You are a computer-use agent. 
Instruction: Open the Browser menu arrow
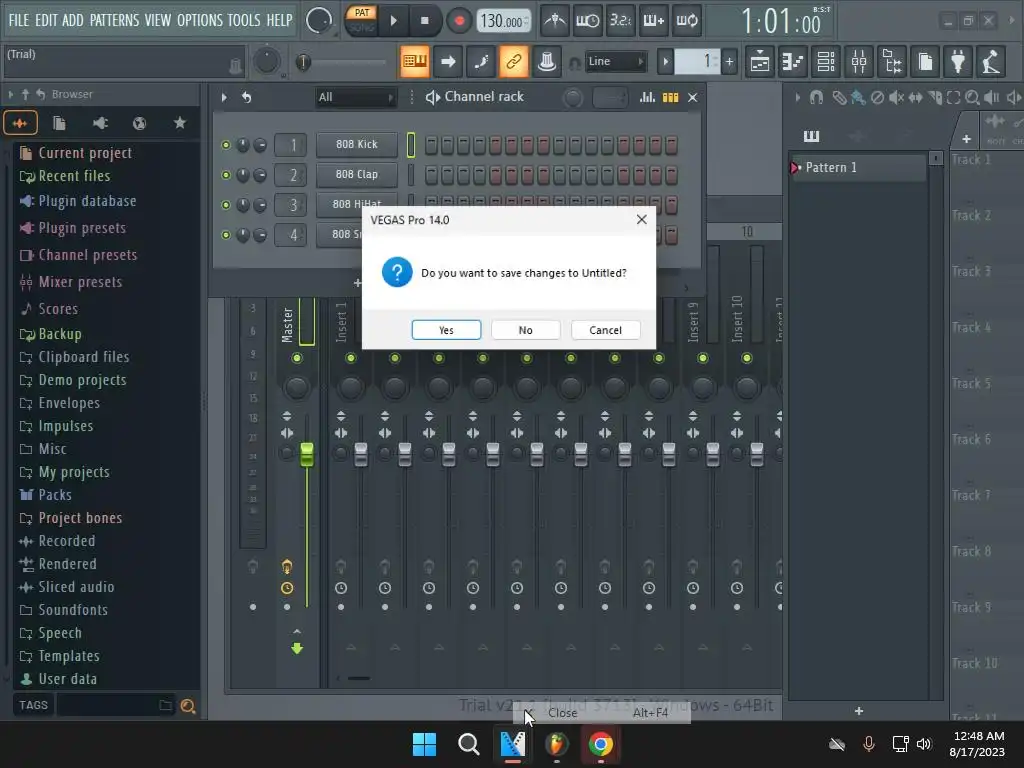pyautogui.click(x=11, y=95)
